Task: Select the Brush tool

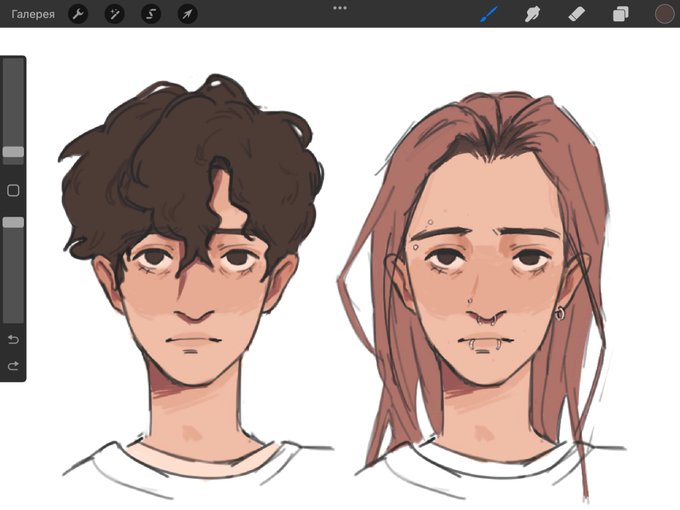Action: click(x=489, y=14)
